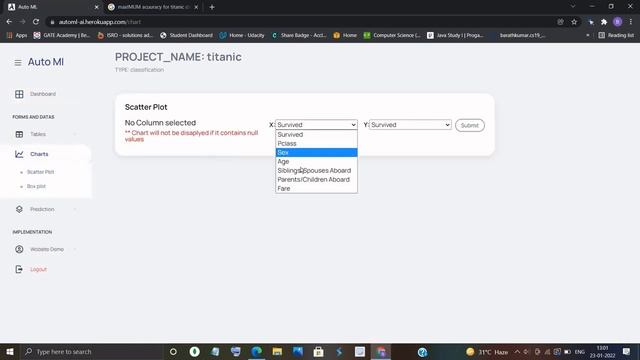Choose Fare in the X list
Viewport: 640px width, 360px height.
click(x=316, y=188)
